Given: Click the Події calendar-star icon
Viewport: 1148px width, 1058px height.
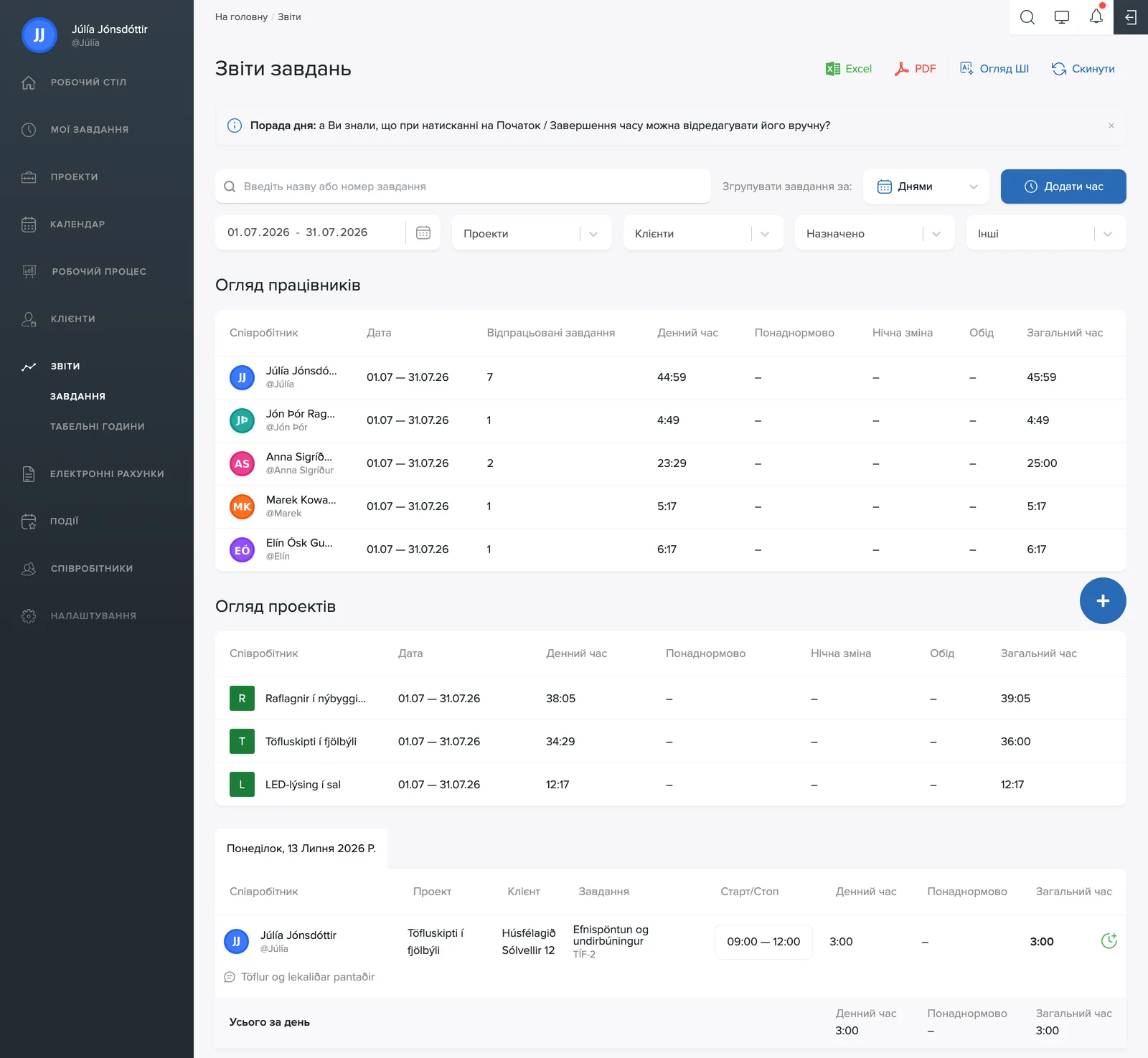Looking at the screenshot, I should [x=29, y=521].
